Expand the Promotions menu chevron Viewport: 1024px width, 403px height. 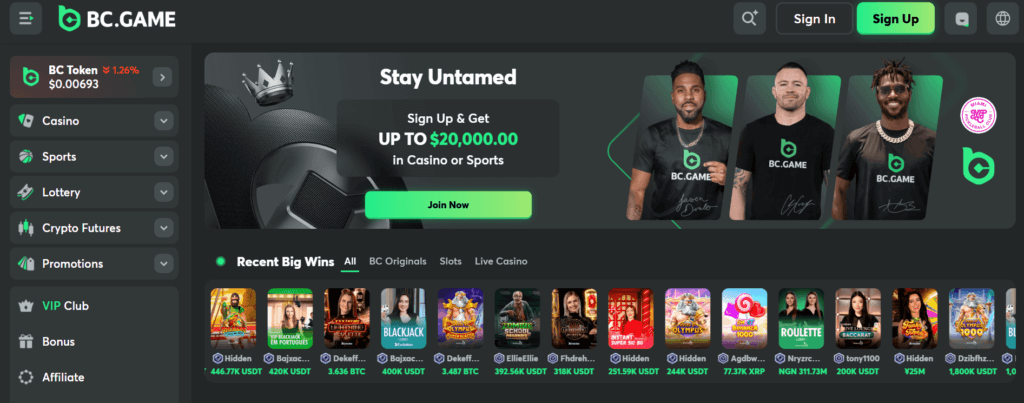[x=163, y=264]
